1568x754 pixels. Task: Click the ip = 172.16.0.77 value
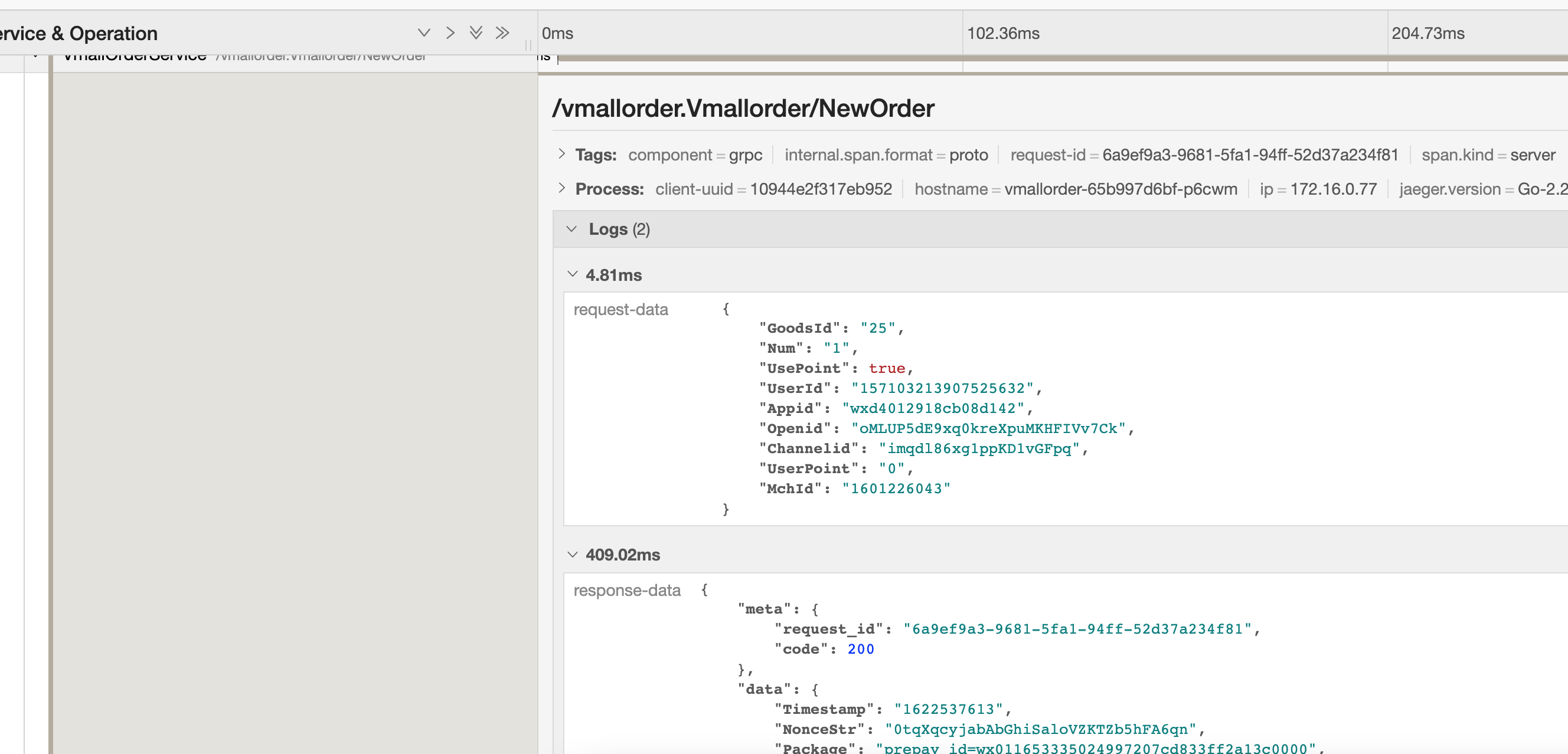click(1318, 189)
